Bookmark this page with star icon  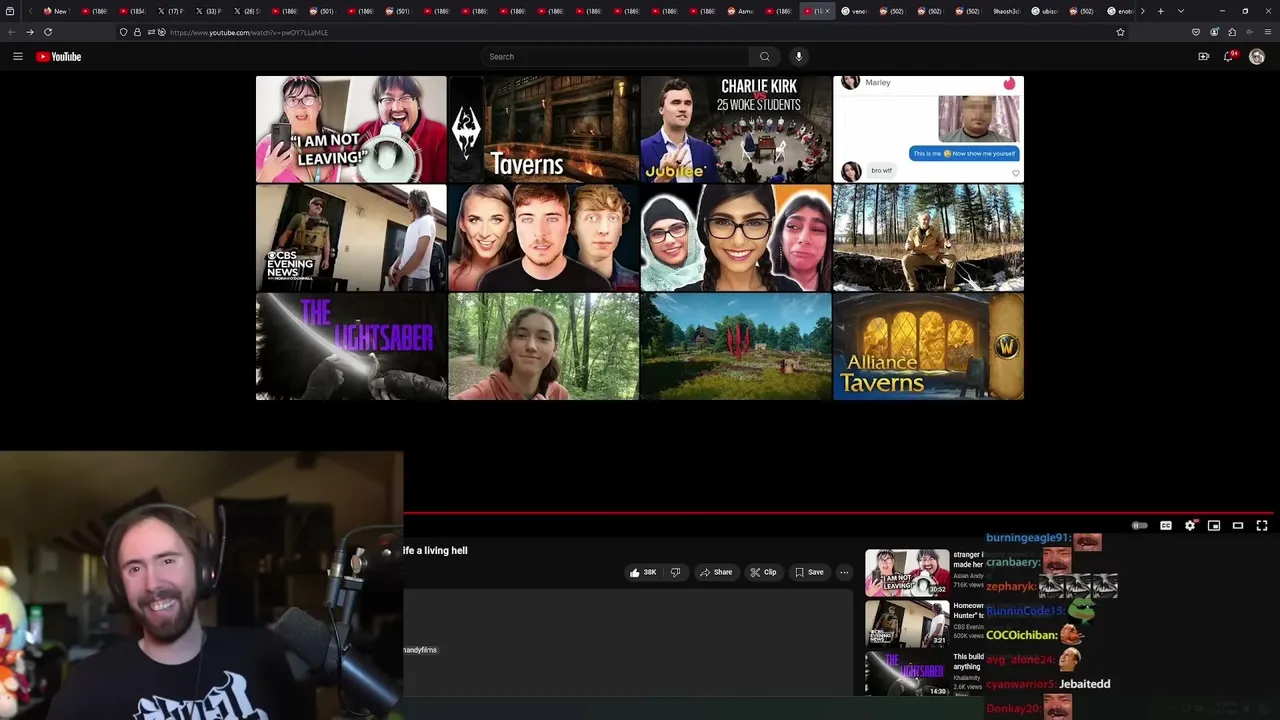pos(1120,32)
